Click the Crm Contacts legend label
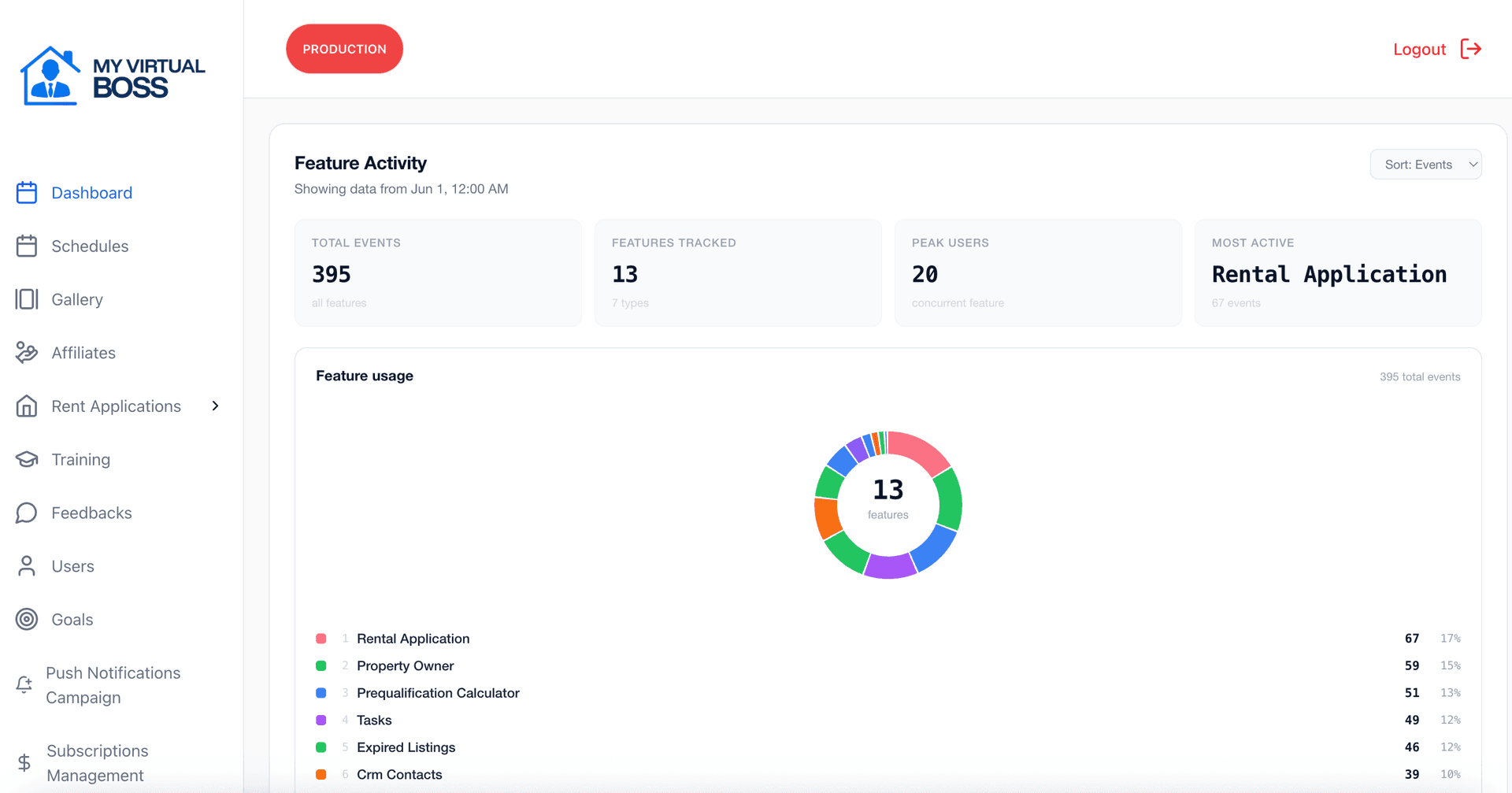The height and width of the screenshot is (793, 1512). point(399,775)
